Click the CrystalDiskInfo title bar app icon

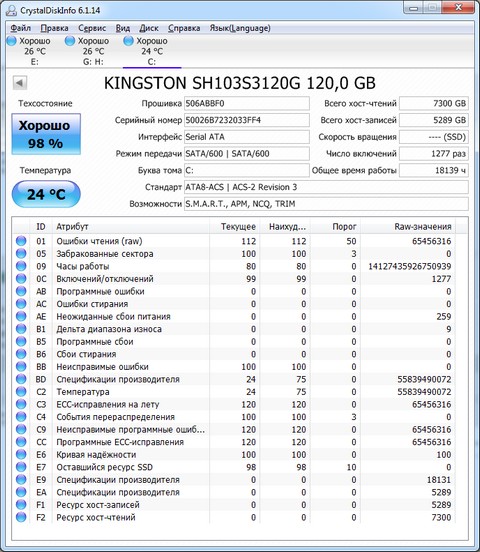point(11,10)
